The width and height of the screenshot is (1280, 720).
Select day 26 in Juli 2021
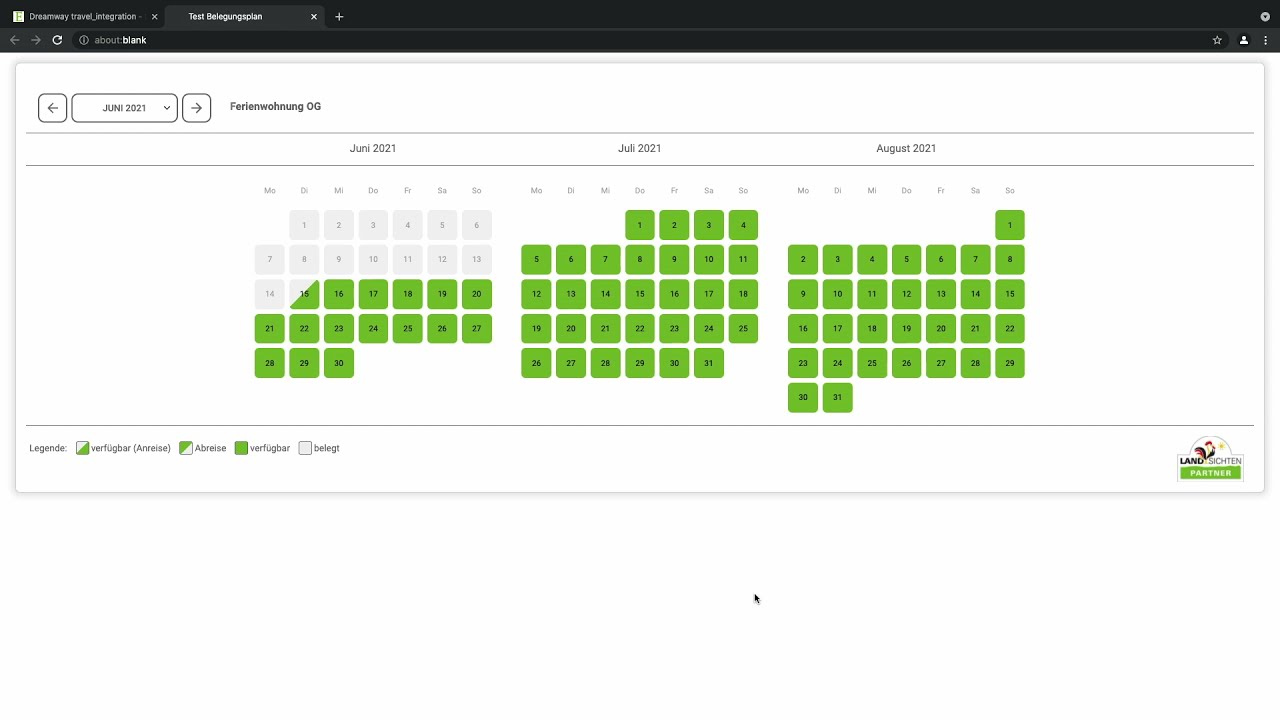pyautogui.click(x=536, y=363)
